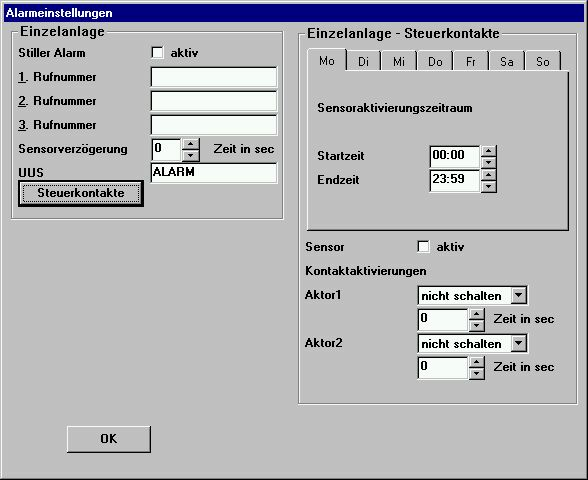Click the UUS text field containing ALARM
Image resolution: width=588 pixels, height=480 pixels.
pos(214,172)
